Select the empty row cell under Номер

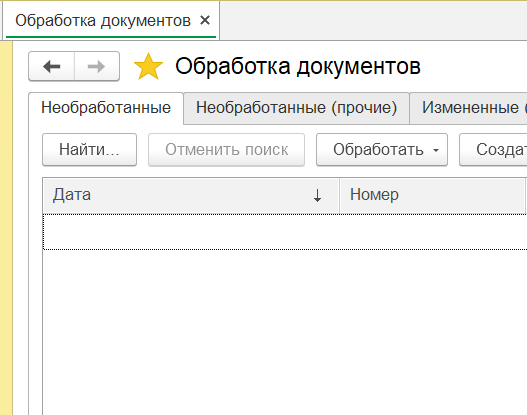pos(433,232)
